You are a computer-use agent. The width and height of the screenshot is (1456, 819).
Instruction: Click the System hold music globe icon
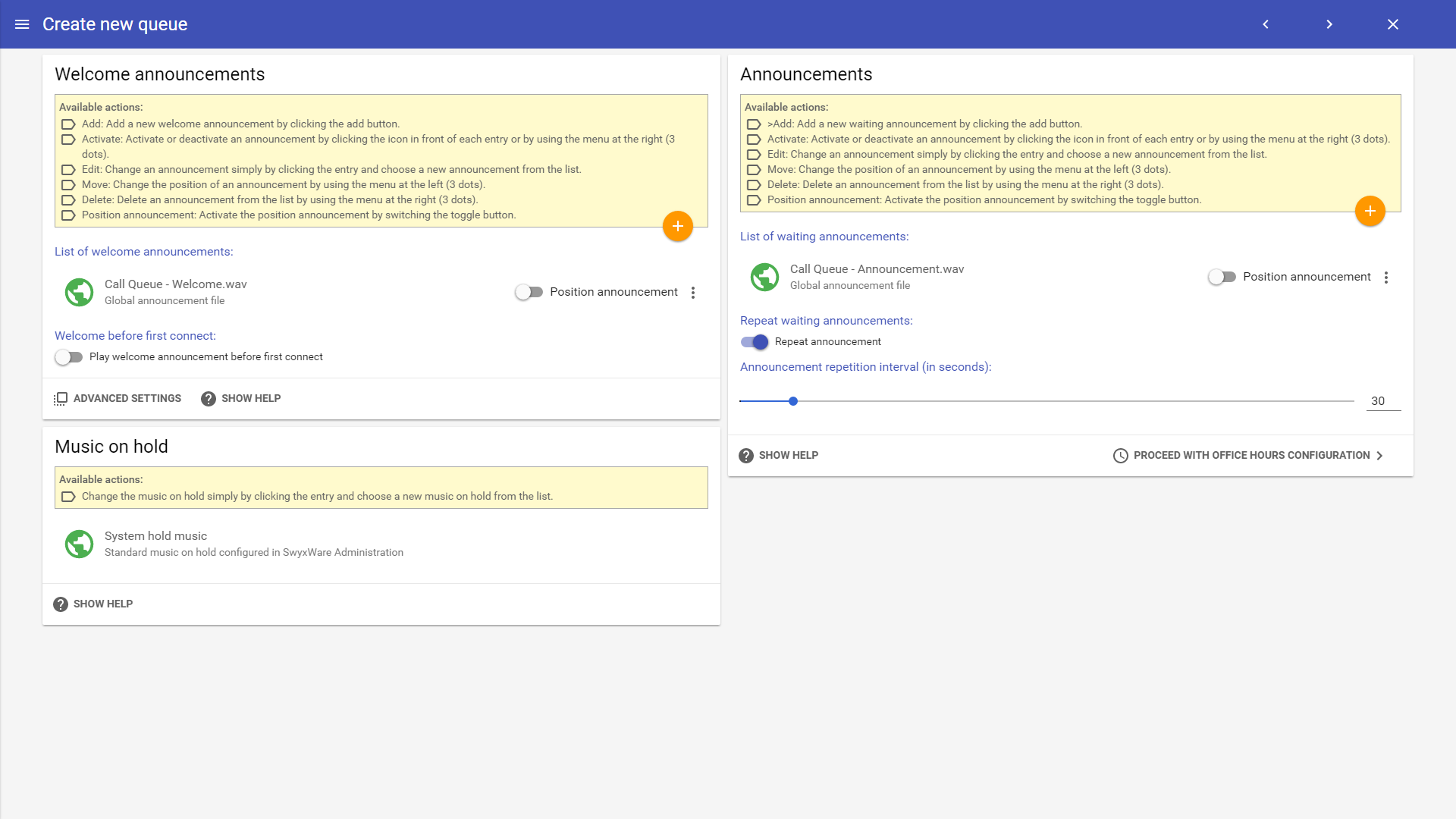(79, 544)
